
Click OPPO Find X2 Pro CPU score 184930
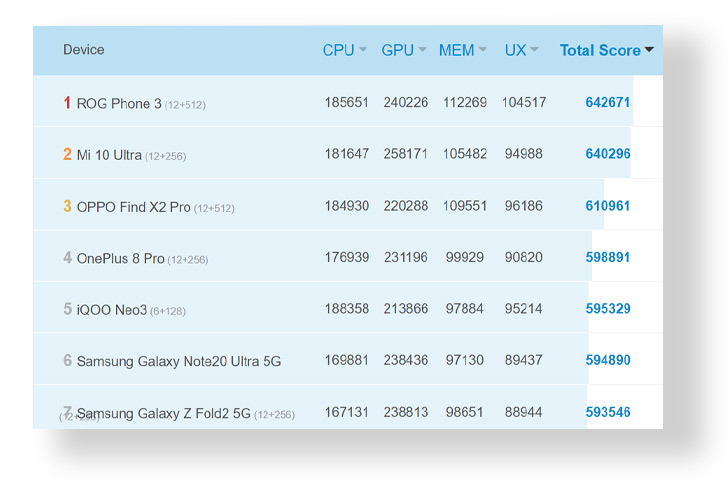[x=346, y=206]
